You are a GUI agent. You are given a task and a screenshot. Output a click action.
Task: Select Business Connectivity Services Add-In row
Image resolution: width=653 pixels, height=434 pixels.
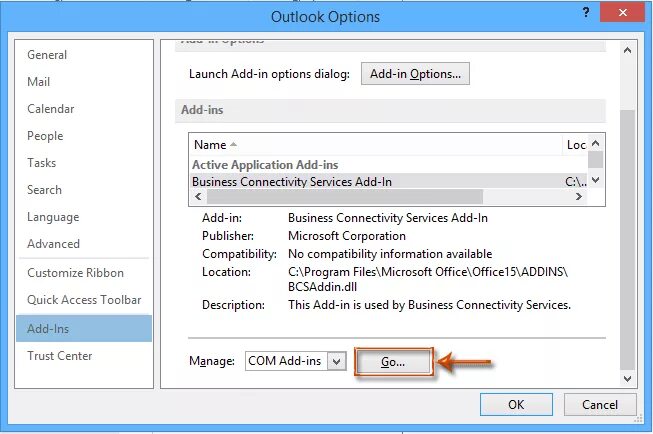389,182
